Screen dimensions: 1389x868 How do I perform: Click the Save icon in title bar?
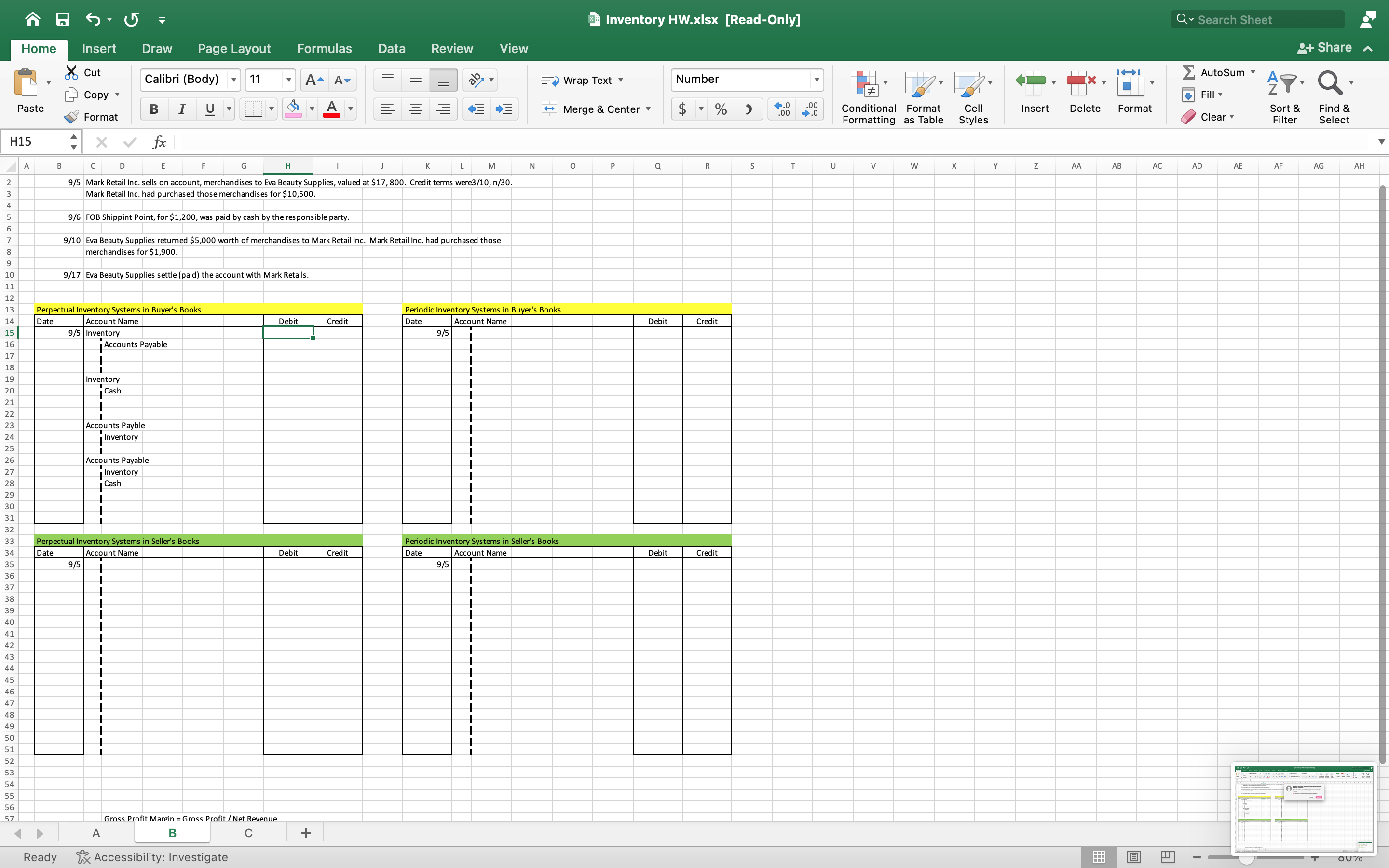click(62, 19)
